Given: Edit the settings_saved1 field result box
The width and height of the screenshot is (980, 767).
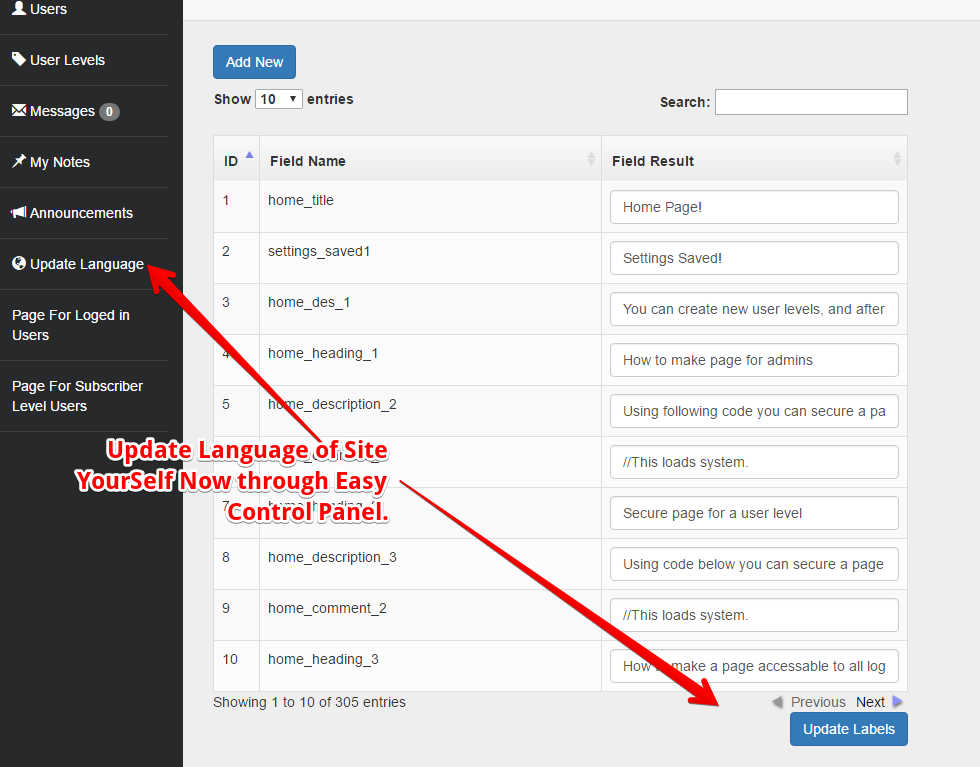Looking at the screenshot, I should [x=754, y=258].
